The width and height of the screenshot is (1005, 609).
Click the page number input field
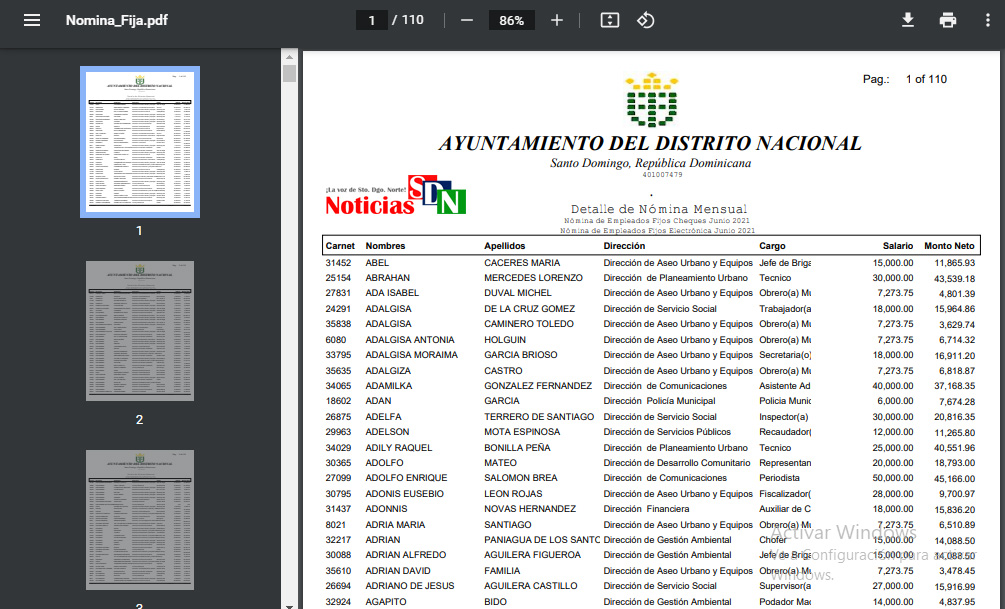(371, 20)
